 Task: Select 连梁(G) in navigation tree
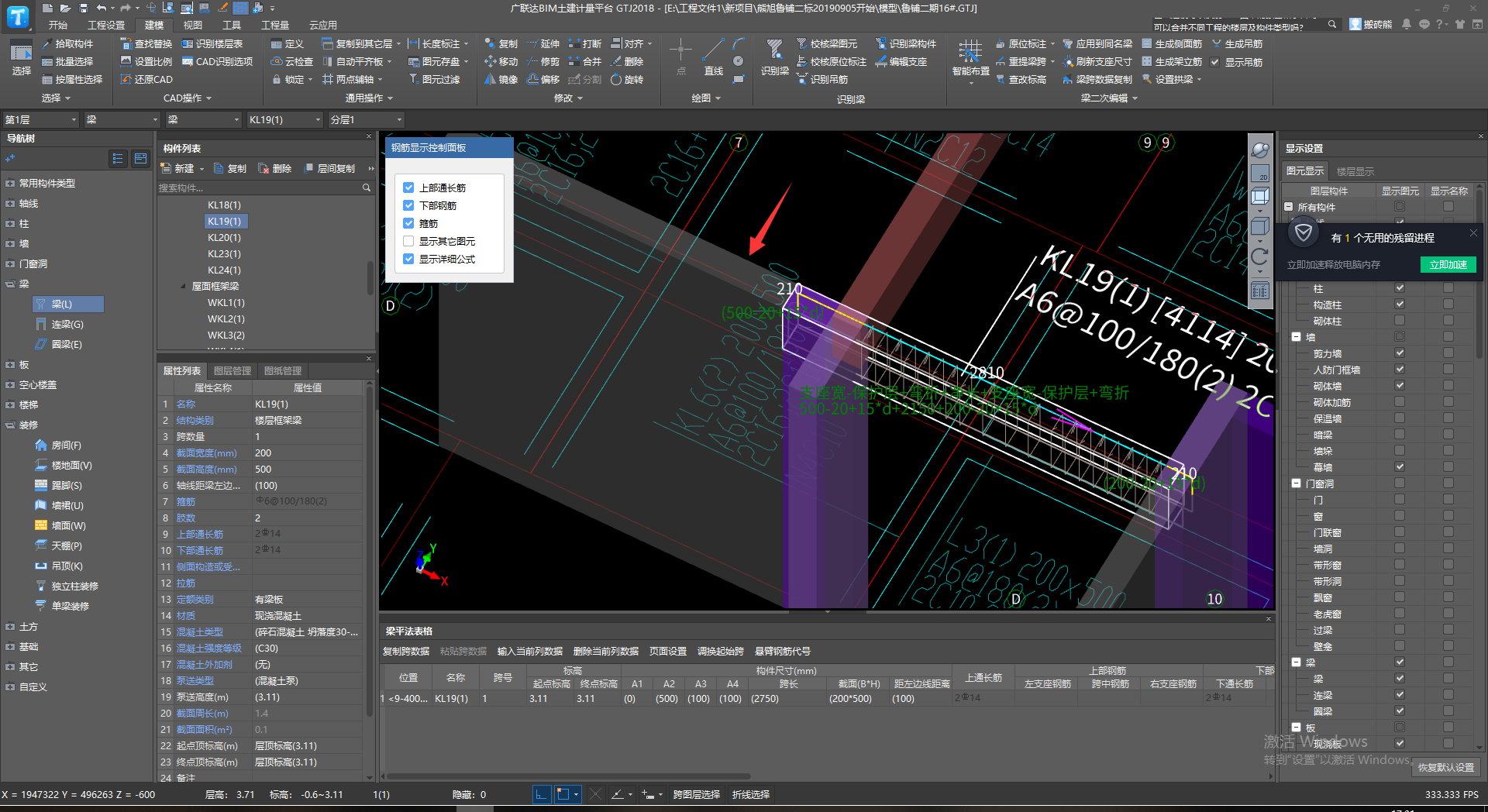pyautogui.click(x=67, y=325)
